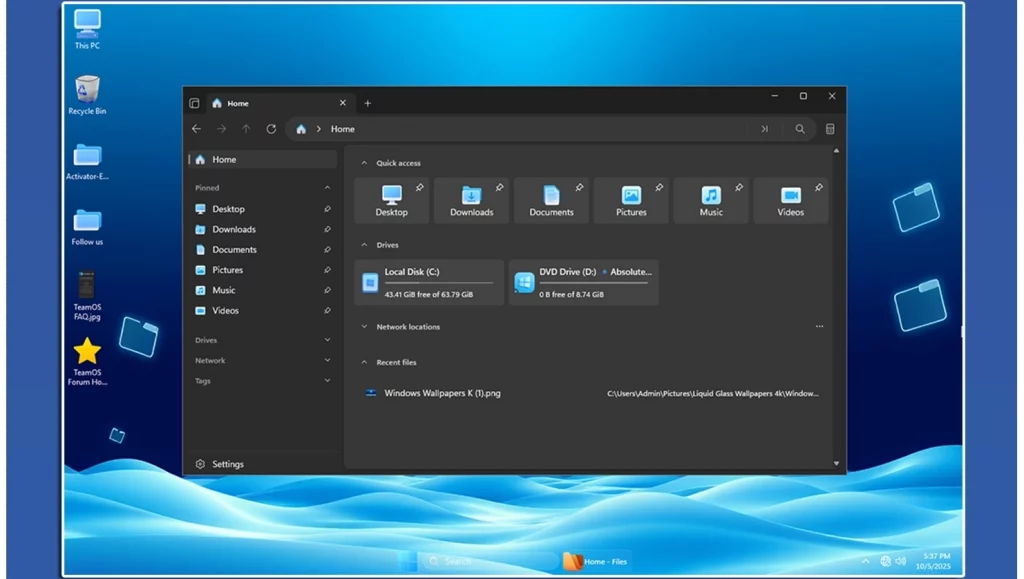Click the refresh icon in the navigation bar
The width and height of the screenshot is (1024, 579).
pyautogui.click(x=271, y=129)
